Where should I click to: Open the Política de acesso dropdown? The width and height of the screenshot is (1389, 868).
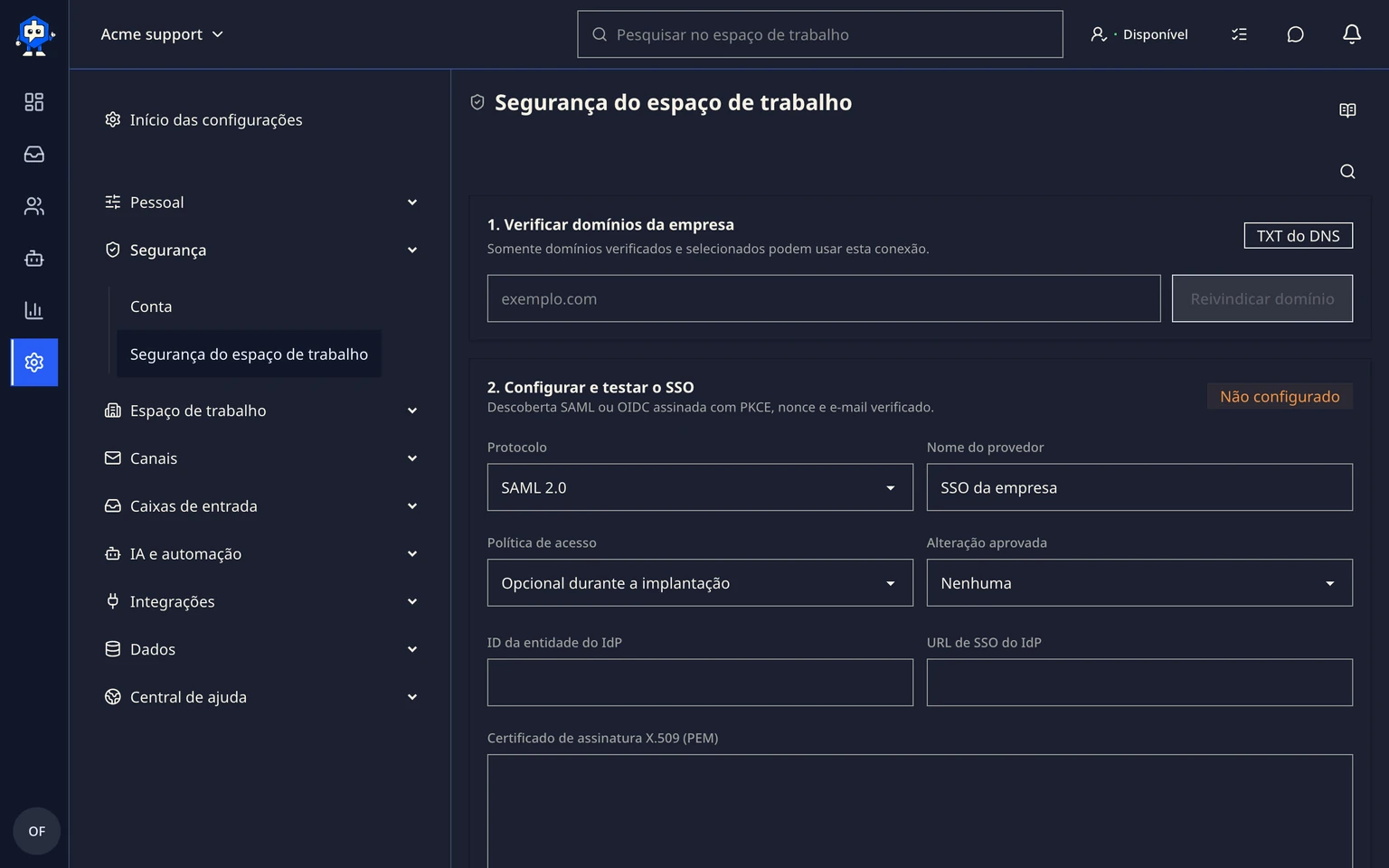[x=700, y=583]
